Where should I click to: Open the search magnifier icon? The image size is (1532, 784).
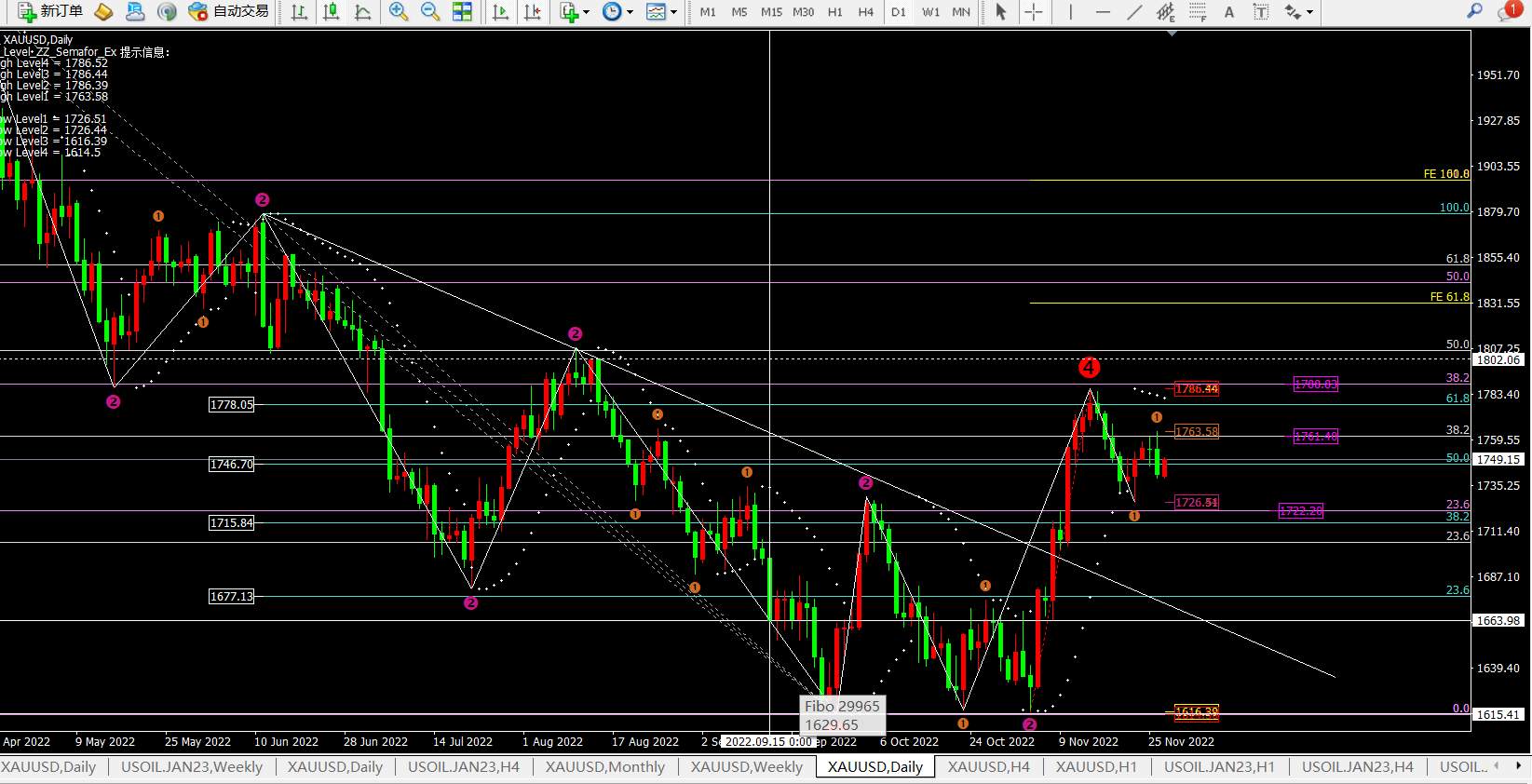pyautogui.click(x=1474, y=11)
